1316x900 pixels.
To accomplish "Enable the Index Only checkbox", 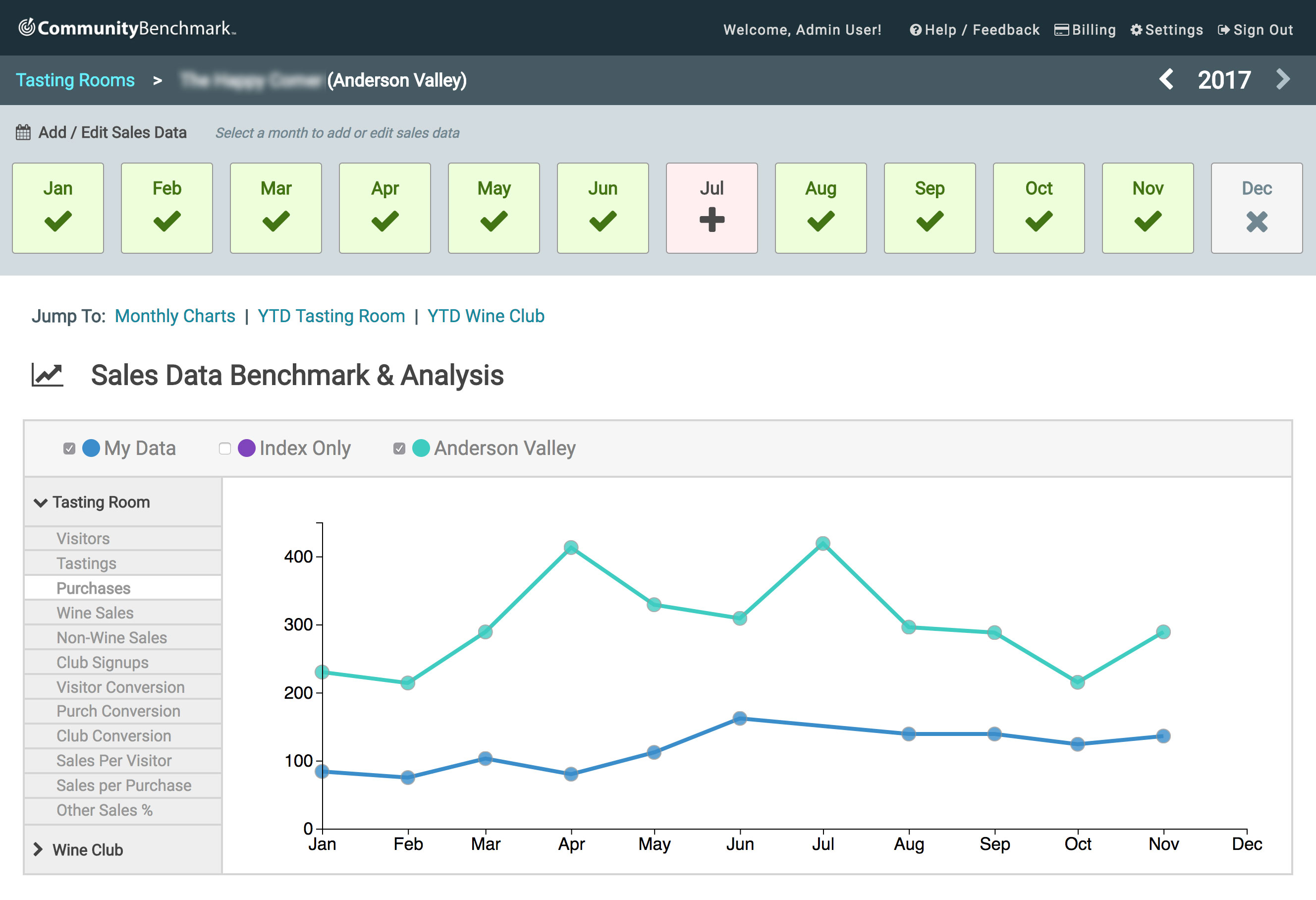I will point(225,449).
